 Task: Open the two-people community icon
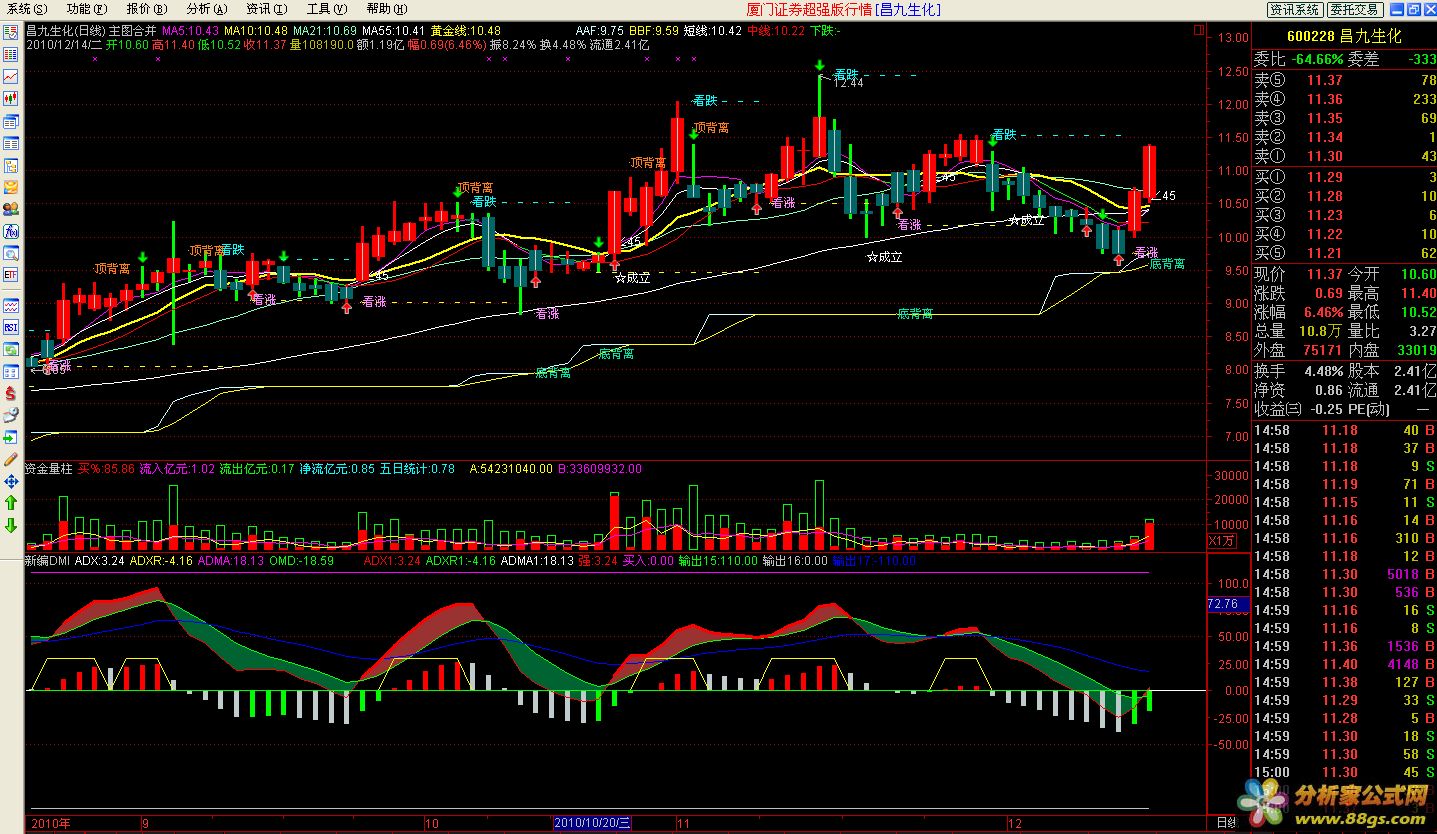click(11, 208)
